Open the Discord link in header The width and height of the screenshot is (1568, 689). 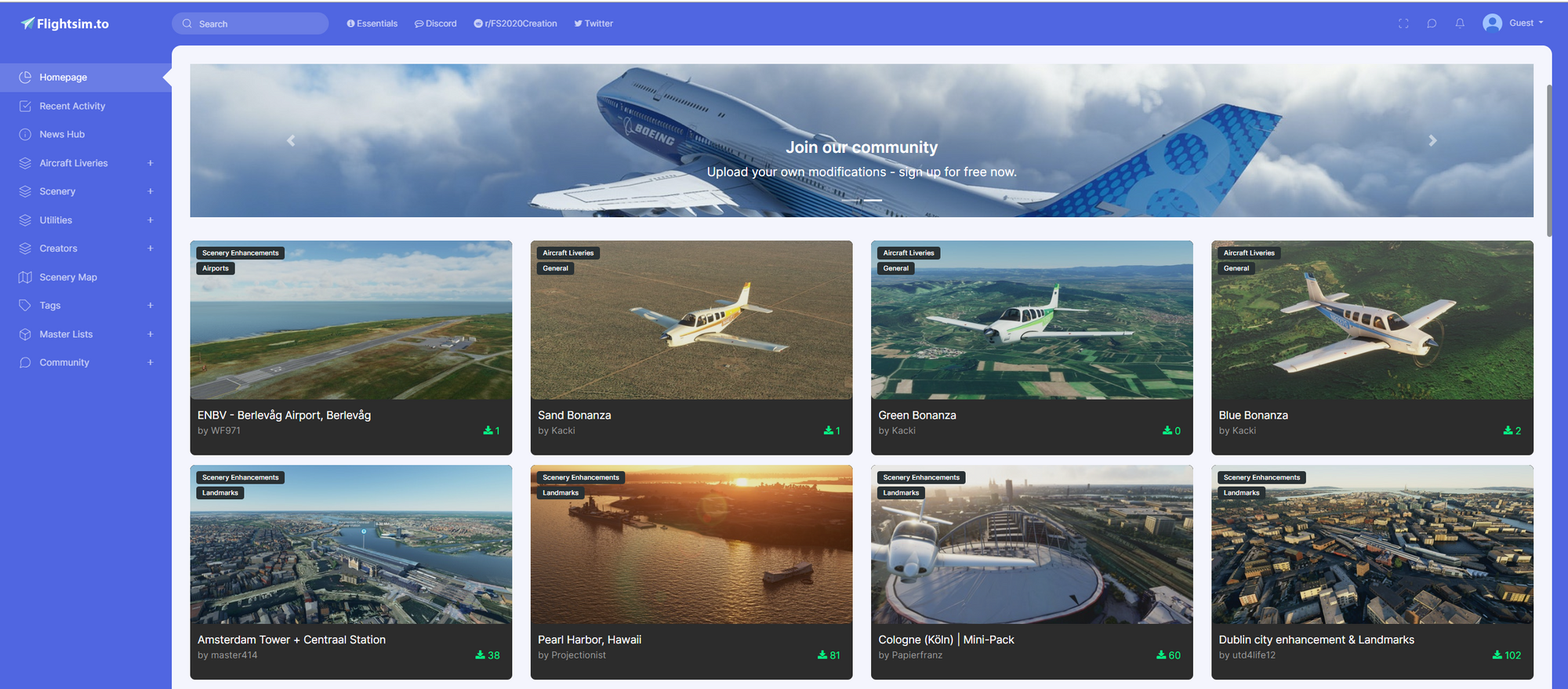436,24
